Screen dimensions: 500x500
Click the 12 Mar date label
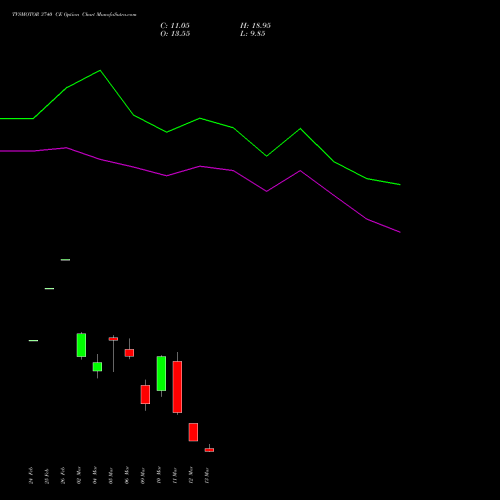click(191, 475)
